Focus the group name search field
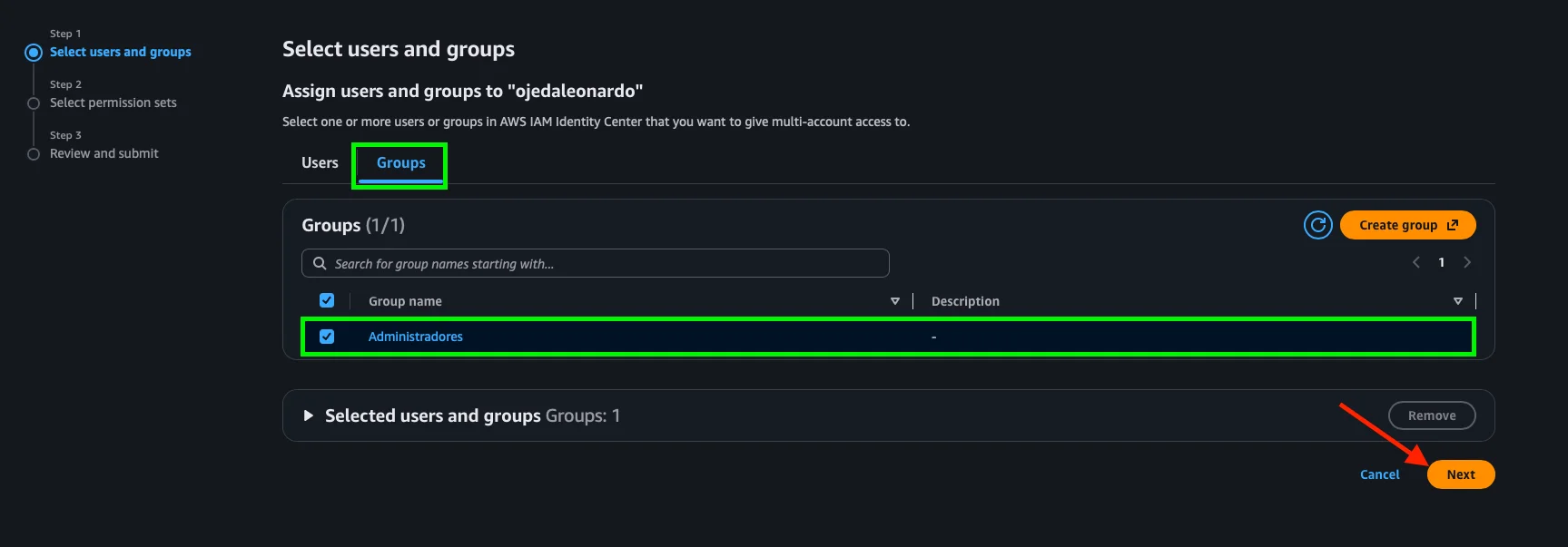Image resolution: width=1568 pixels, height=547 pixels. click(x=596, y=263)
